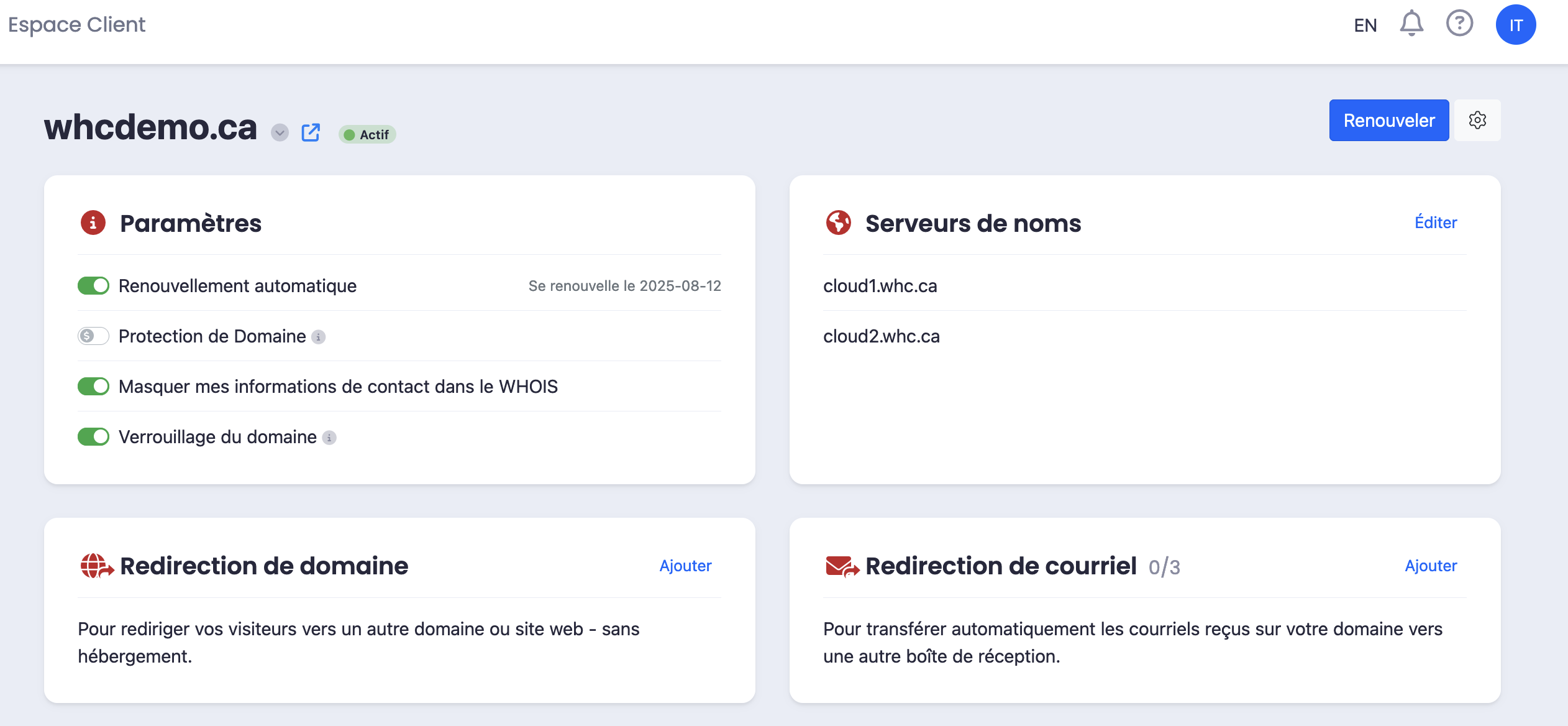The height and width of the screenshot is (726, 1568).
Task: Click Ajouter in Redirection de domaine
Action: point(685,566)
